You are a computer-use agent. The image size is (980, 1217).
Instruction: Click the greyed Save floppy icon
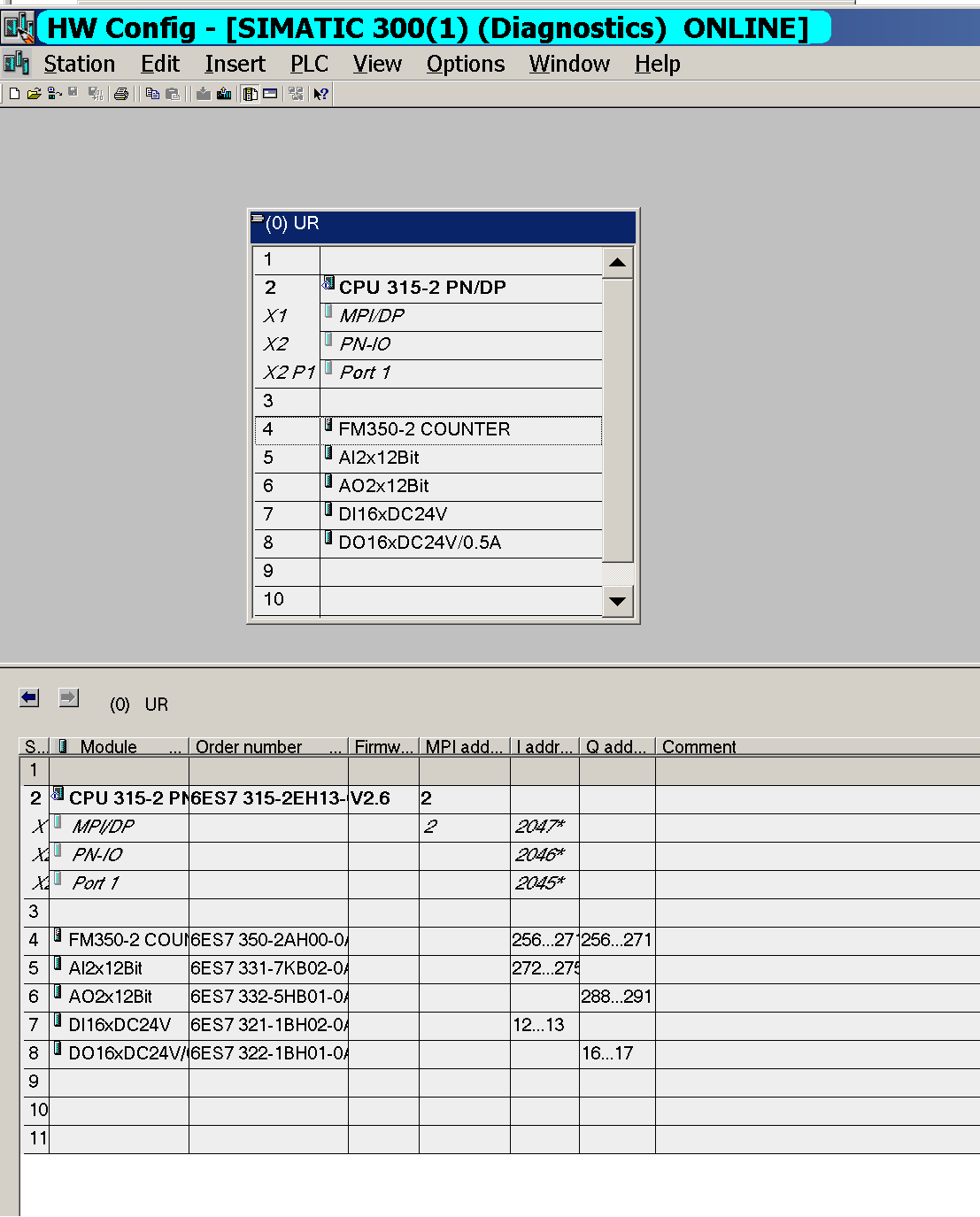tap(73, 94)
